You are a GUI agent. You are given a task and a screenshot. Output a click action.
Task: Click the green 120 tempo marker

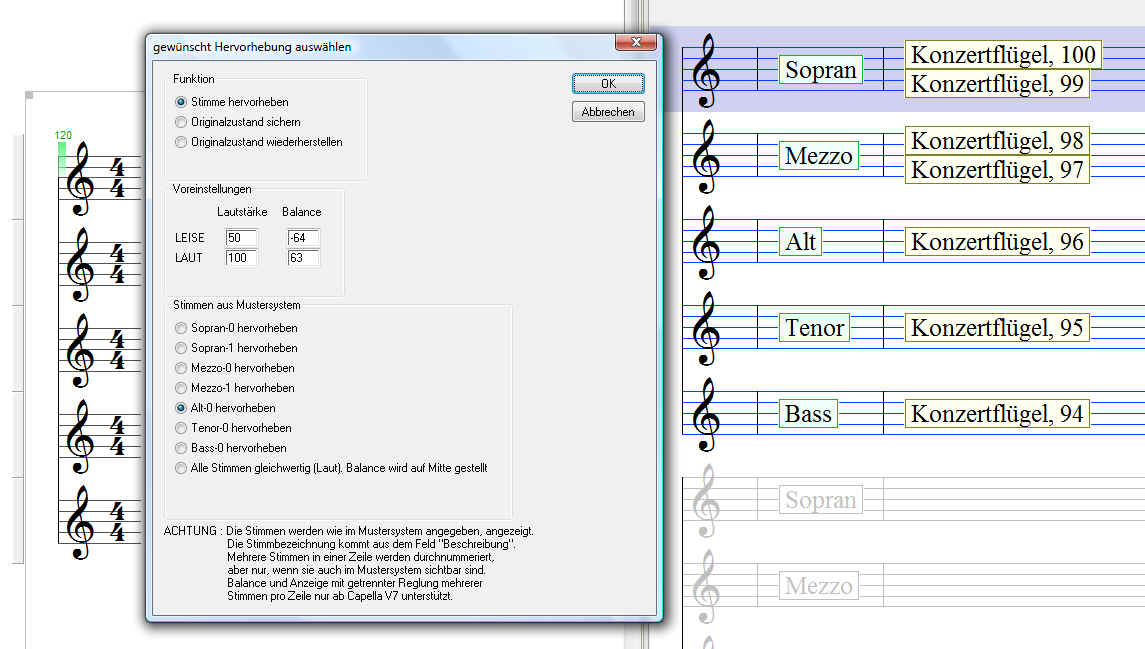coord(64,135)
